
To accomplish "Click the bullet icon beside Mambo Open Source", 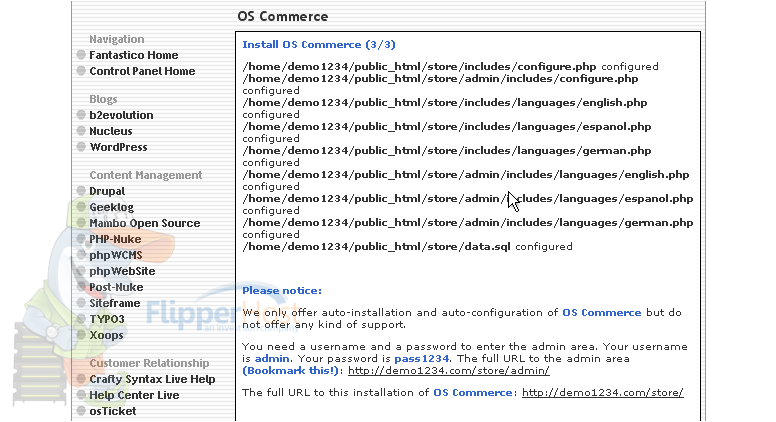I will [81, 223].
